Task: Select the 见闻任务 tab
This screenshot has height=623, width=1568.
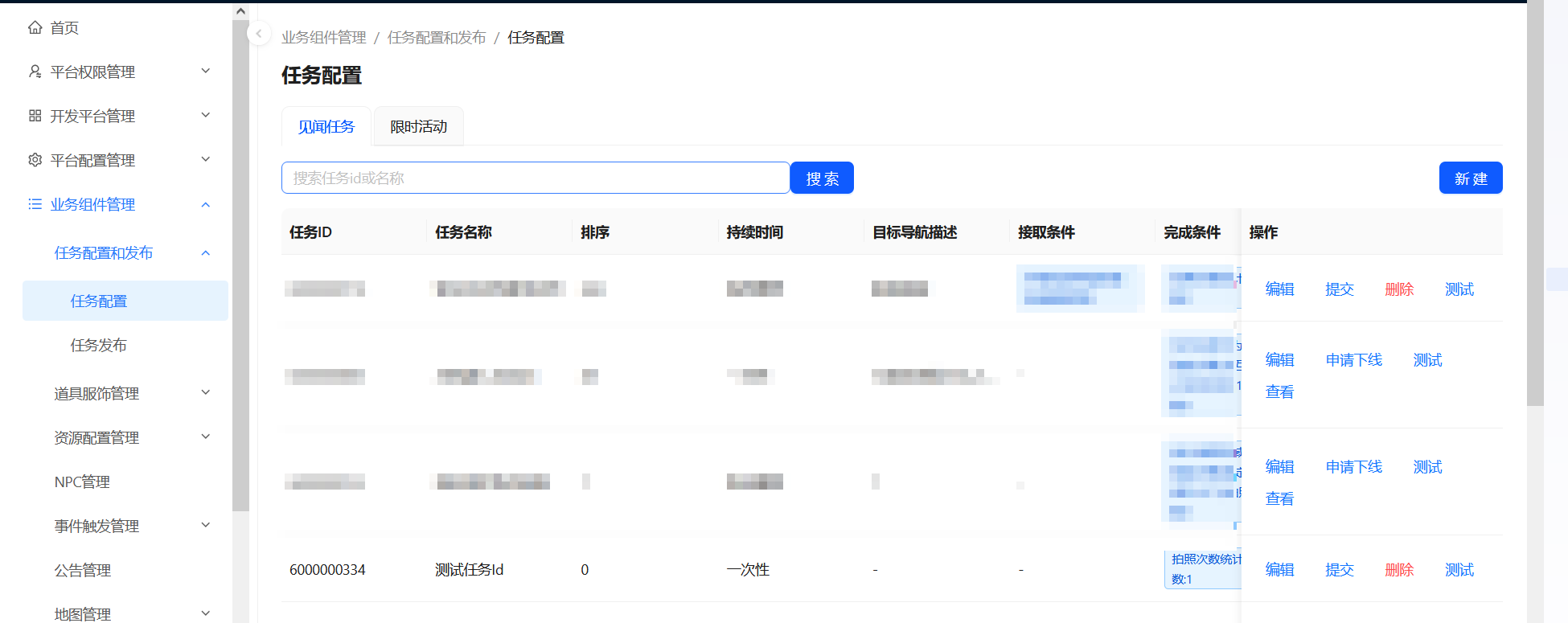Action: click(326, 127)
